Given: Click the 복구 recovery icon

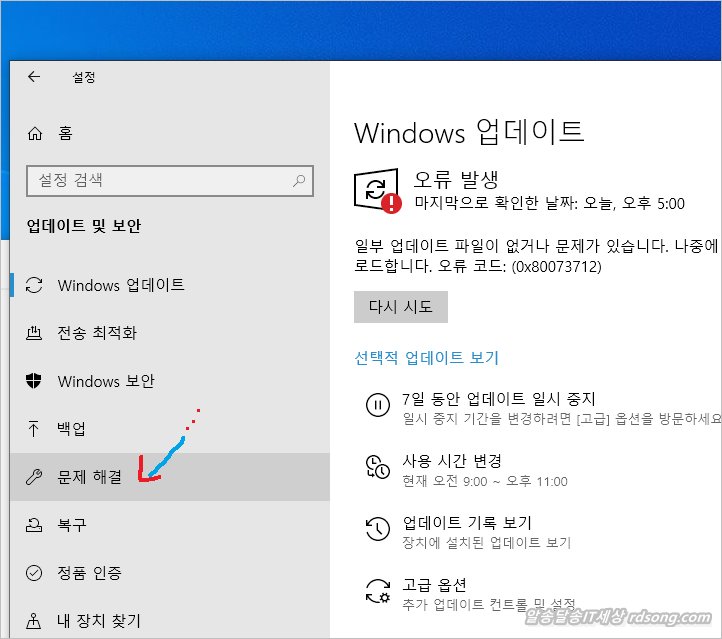Looking at the screenshot, I should (x=34, y=525).
